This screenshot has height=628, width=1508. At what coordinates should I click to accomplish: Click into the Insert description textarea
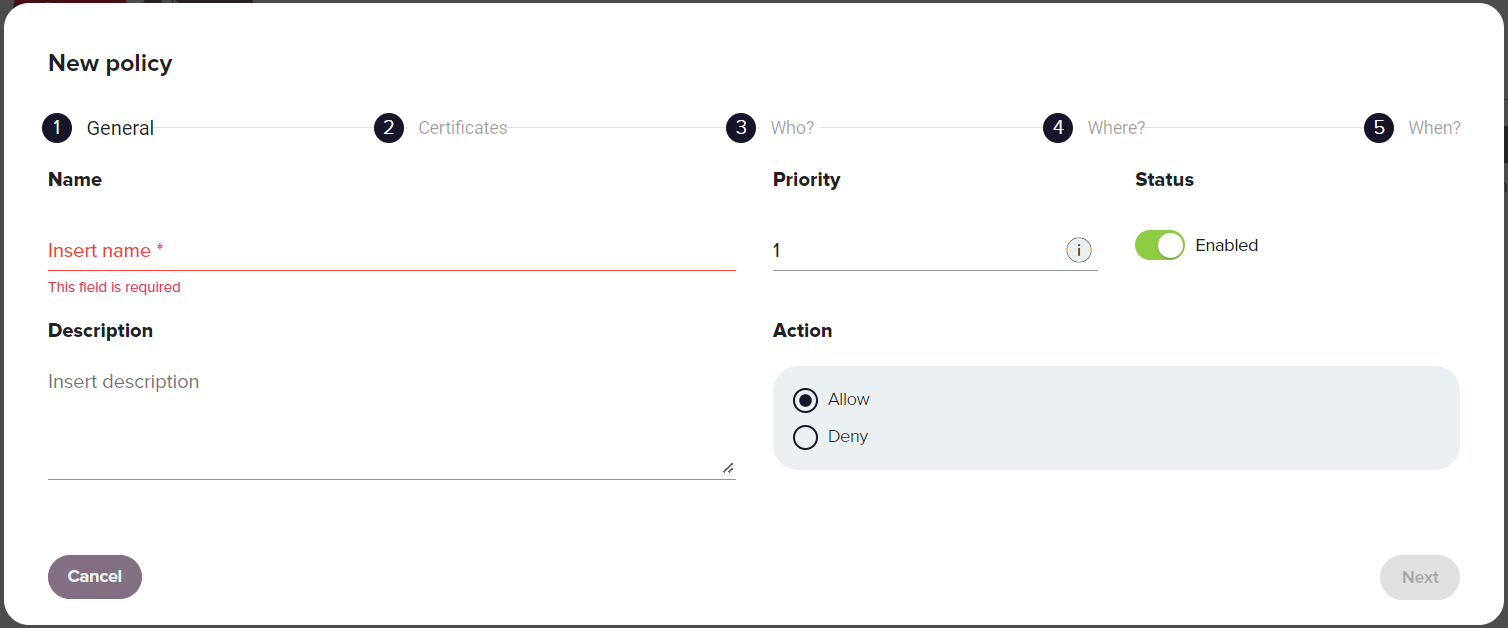click(392, 422)
